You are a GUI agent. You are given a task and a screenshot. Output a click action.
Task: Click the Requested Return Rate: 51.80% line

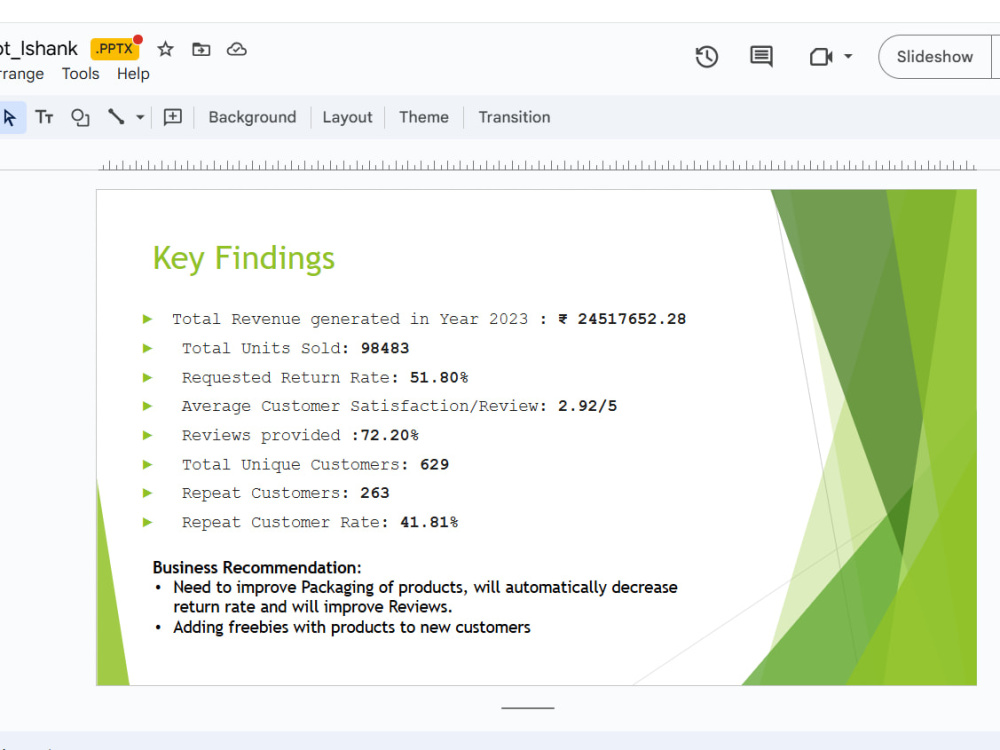pos(325,378)
